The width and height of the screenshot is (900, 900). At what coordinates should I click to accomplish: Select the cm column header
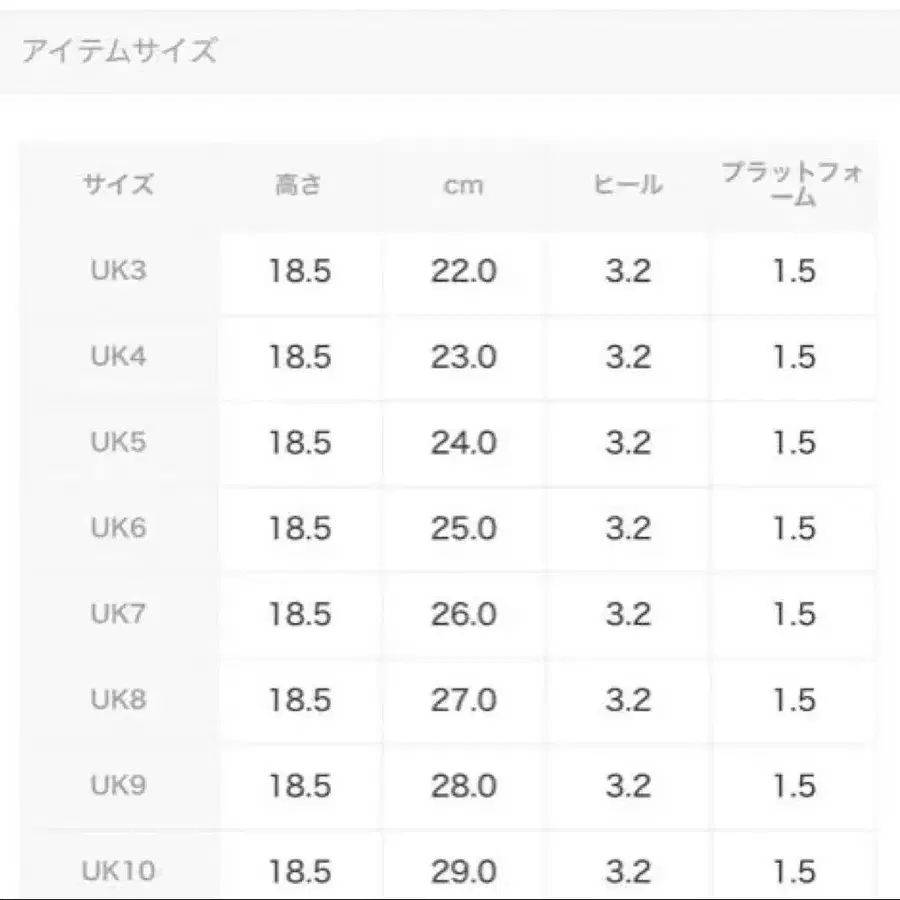[x=463, y=185]
